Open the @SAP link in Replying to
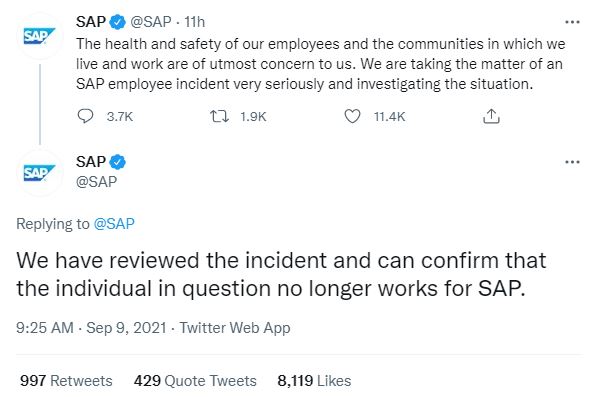Viewport: 598px width, 397px height. click(114, 223)
